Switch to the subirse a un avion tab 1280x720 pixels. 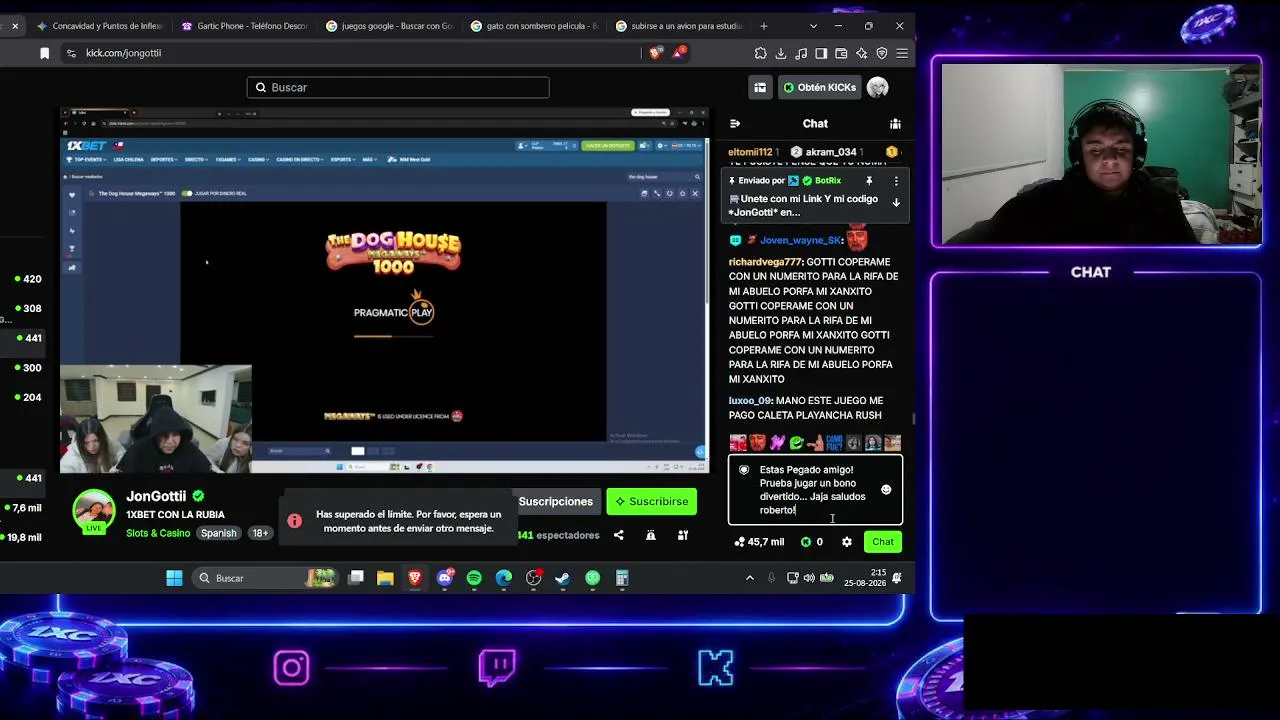[679, 26]
